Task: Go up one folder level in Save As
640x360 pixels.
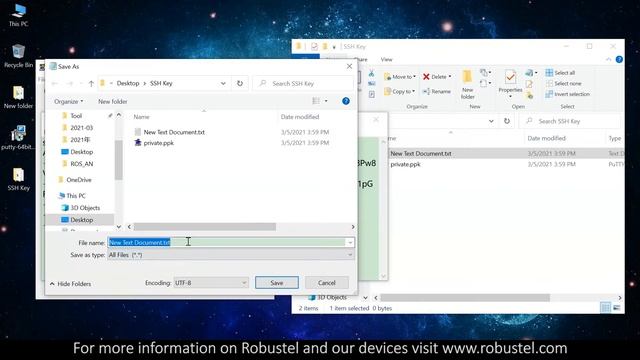Action: tap(91, 83)
